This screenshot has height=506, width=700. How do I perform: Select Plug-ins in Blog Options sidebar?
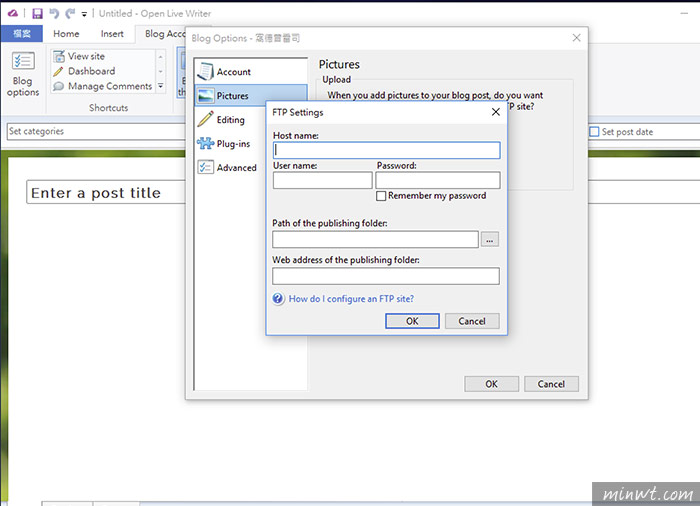(x=230, y=144)
